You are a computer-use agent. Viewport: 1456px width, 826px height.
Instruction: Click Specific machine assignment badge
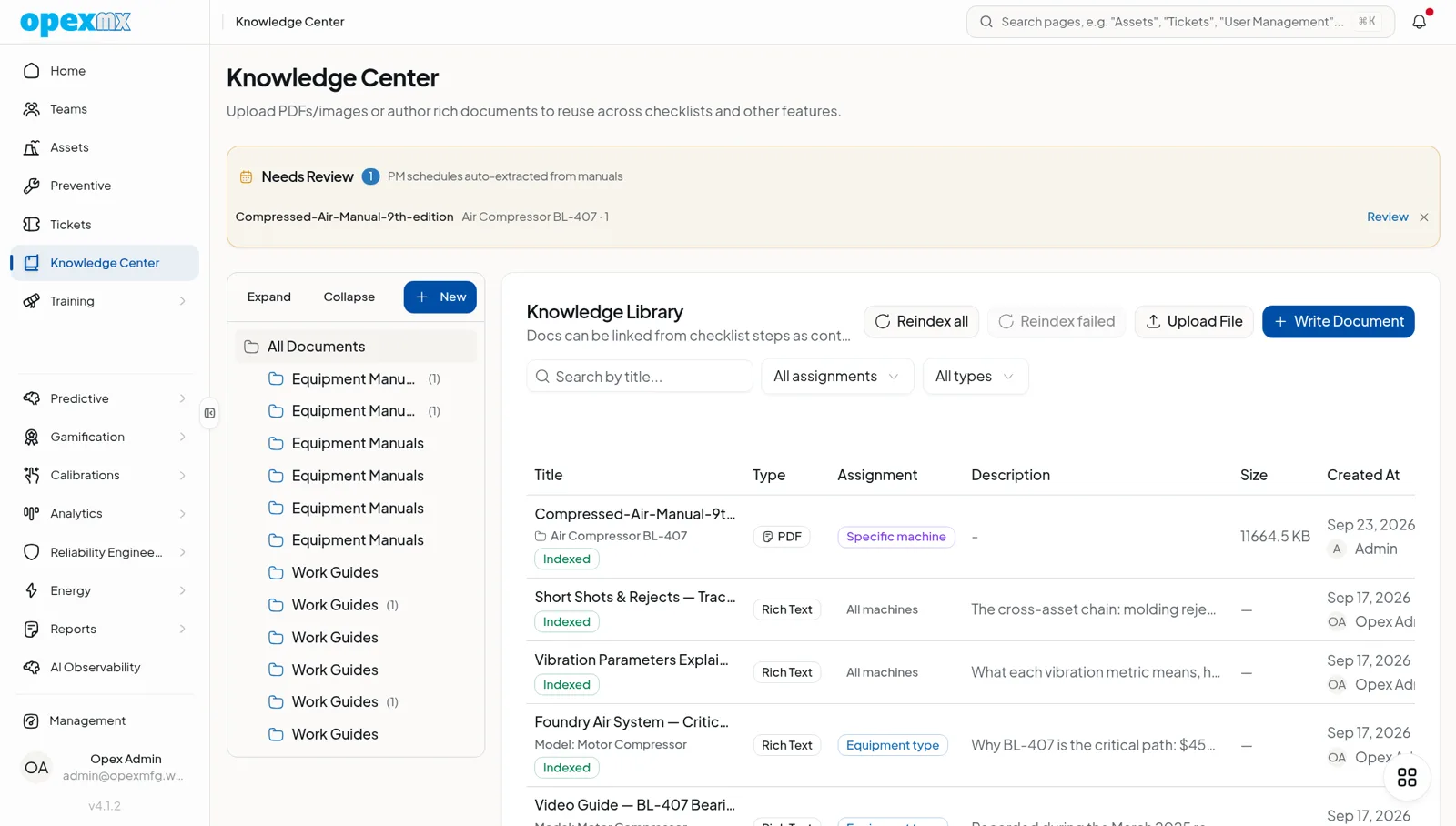pyautogui.click(x=896, y=537)
